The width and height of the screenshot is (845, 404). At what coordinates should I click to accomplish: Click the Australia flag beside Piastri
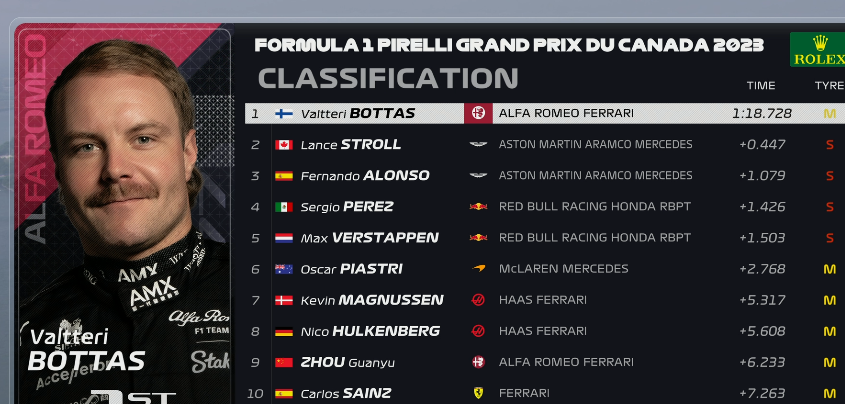tap(284, 269)
